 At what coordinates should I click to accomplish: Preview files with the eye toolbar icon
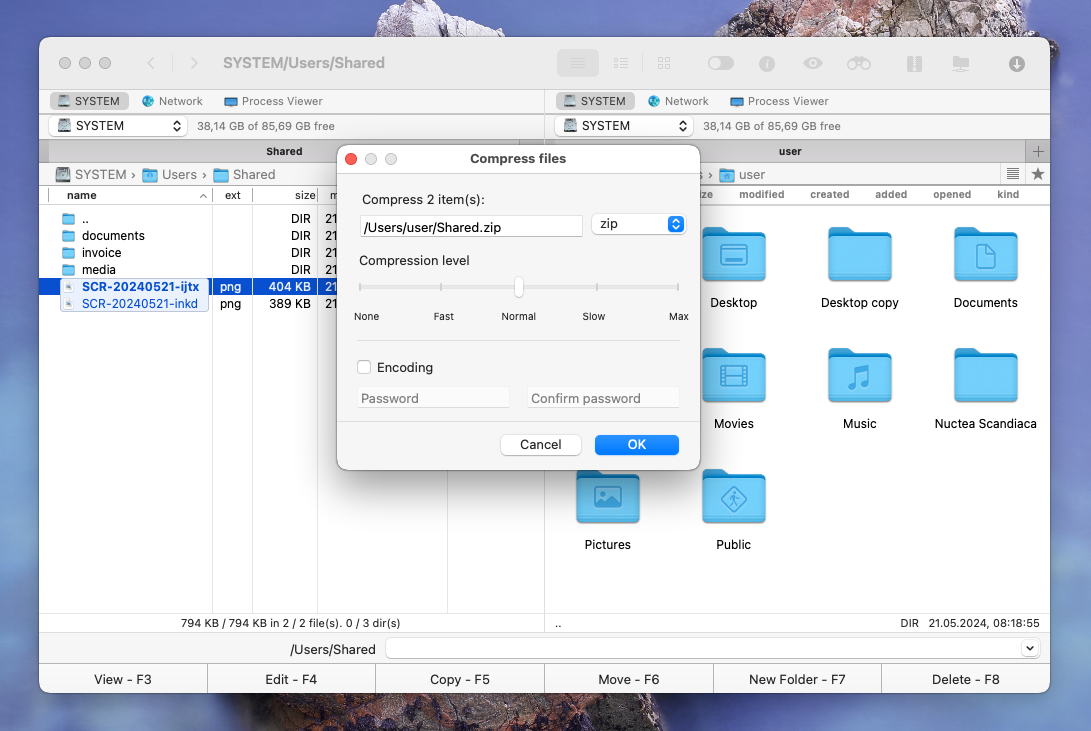812,63
